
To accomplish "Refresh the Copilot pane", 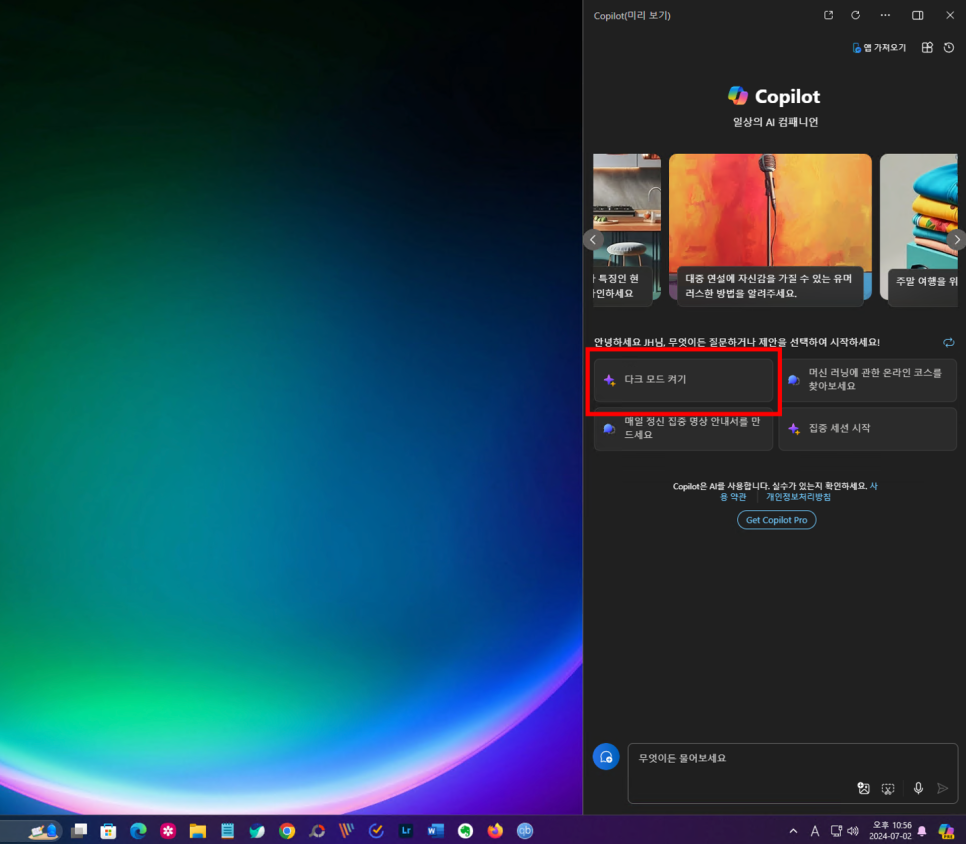I will click(856, 15).
